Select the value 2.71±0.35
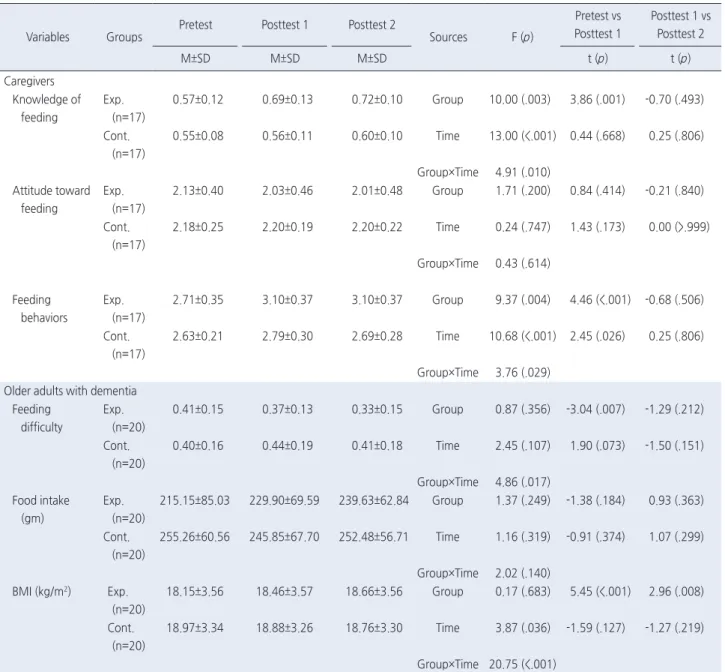The image size is (725, 672). coord(198,300)
